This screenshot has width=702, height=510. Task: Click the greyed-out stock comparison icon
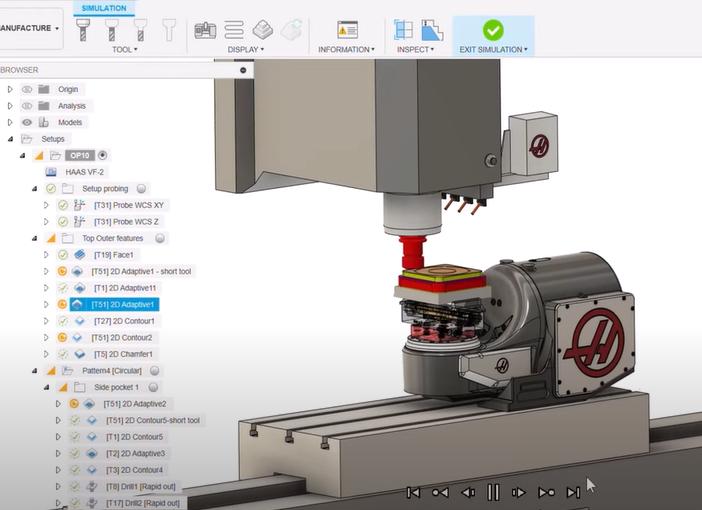click(291, 30)
